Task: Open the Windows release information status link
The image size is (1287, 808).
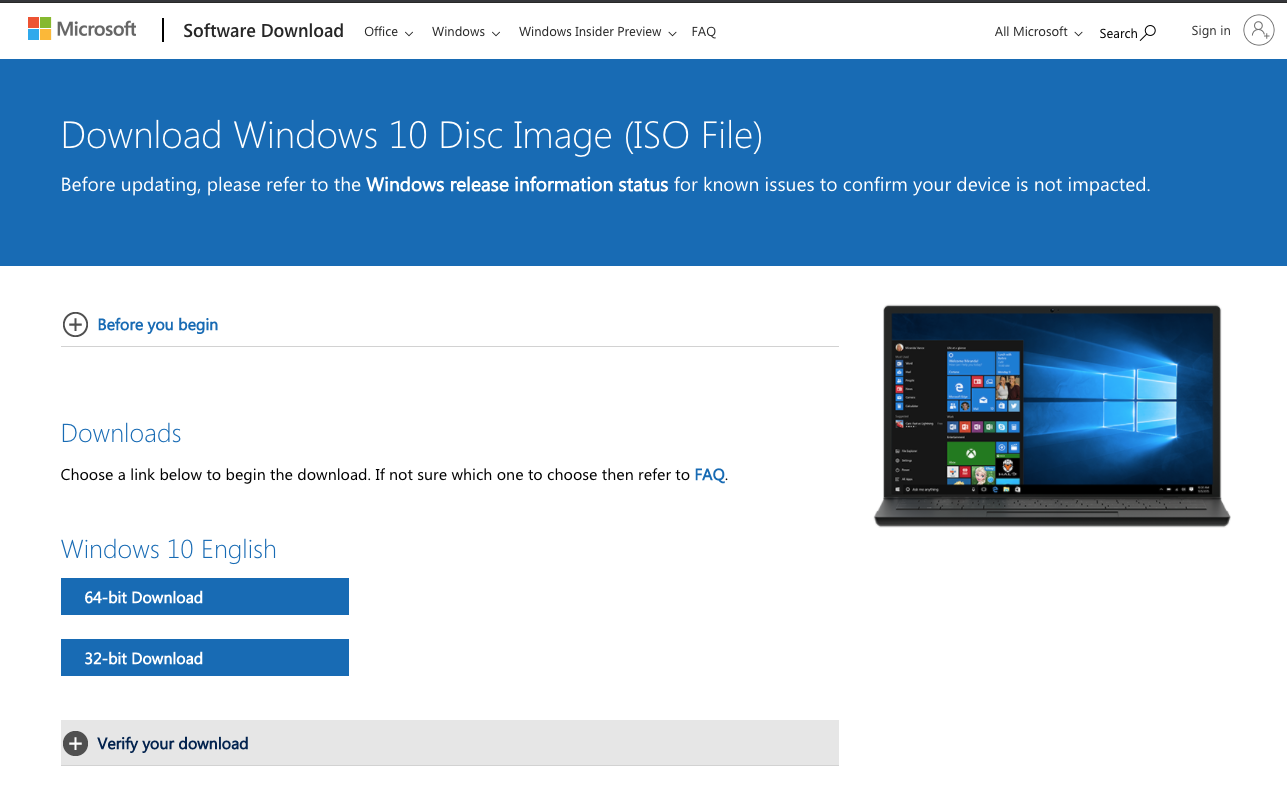Action: [x=517, y=185]
